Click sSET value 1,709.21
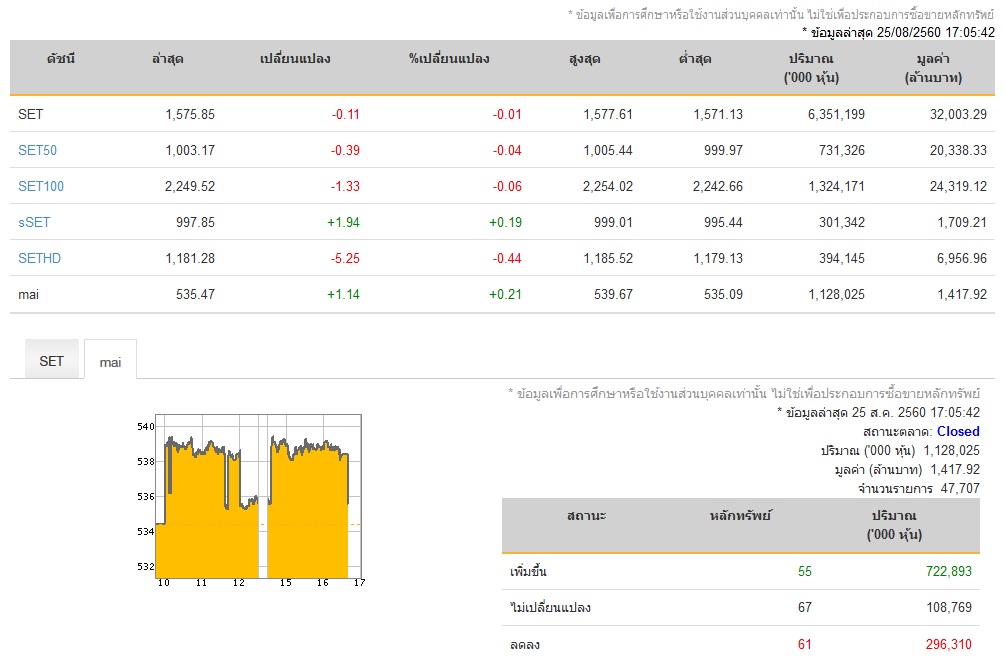This screenshot has width=1005, height=658. (962, 222)
